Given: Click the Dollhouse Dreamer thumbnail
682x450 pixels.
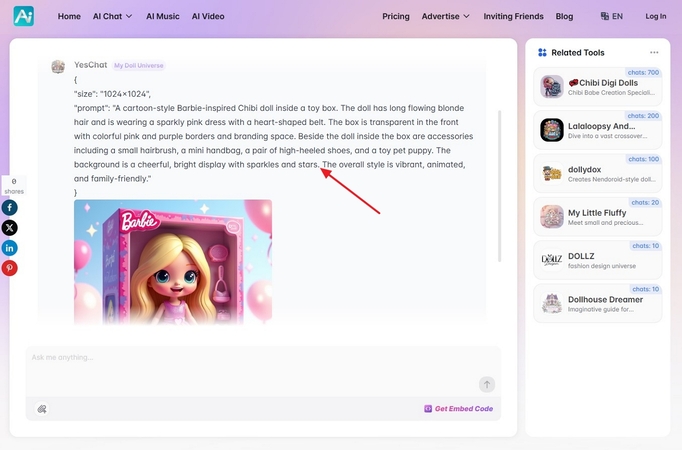Looking at the screenshot, I should pos(552,303).
